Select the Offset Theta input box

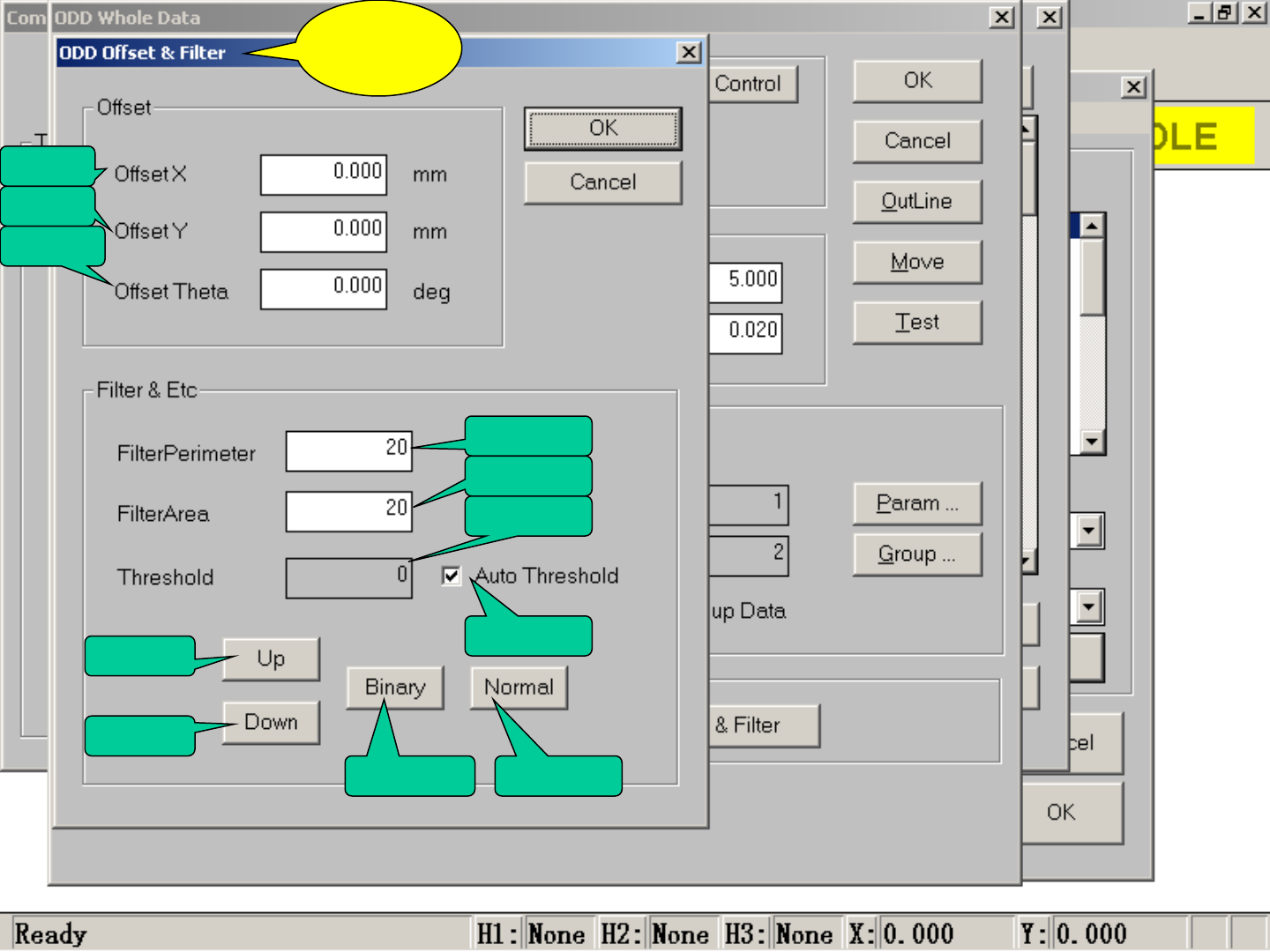coord(324,289)
